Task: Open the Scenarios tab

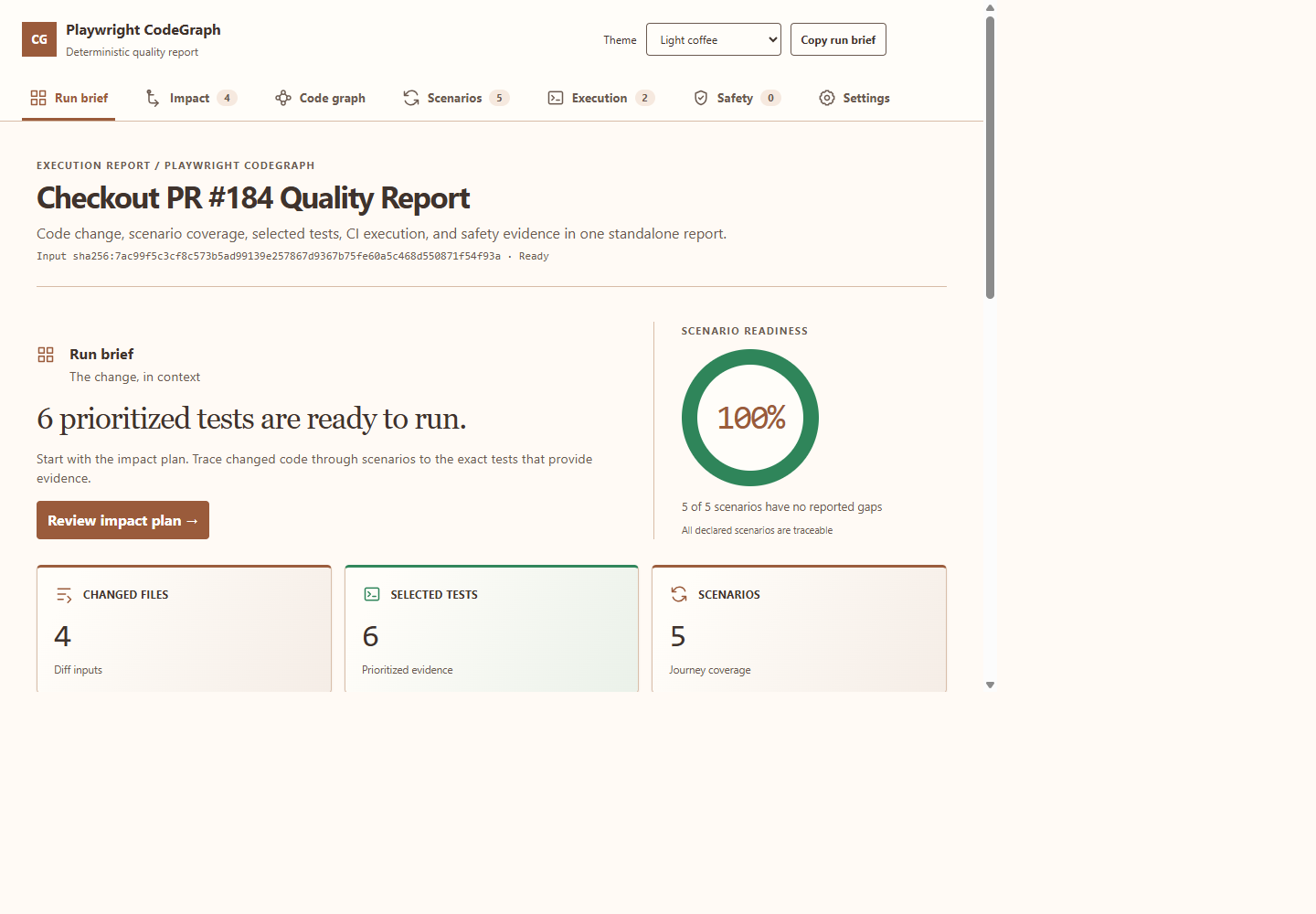Action: 456,98
